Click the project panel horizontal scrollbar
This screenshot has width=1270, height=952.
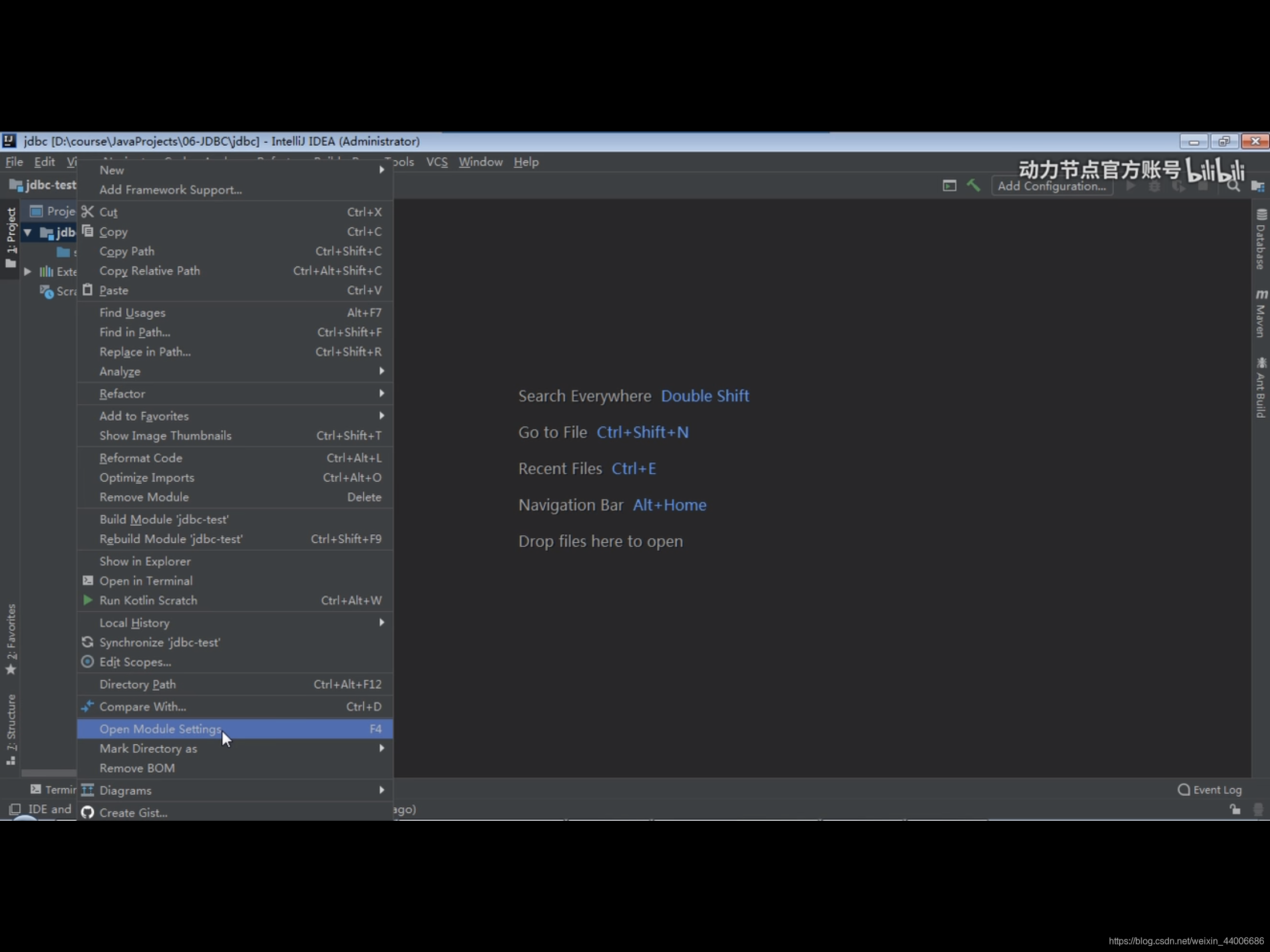click(x=49, y=773)
